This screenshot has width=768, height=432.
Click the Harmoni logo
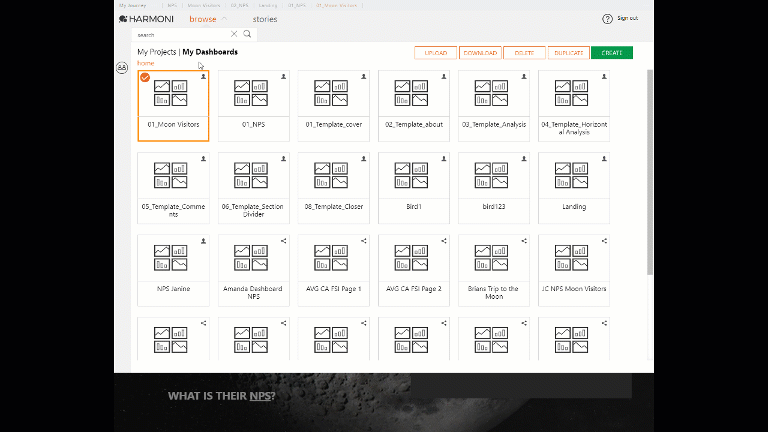point(146,19)
